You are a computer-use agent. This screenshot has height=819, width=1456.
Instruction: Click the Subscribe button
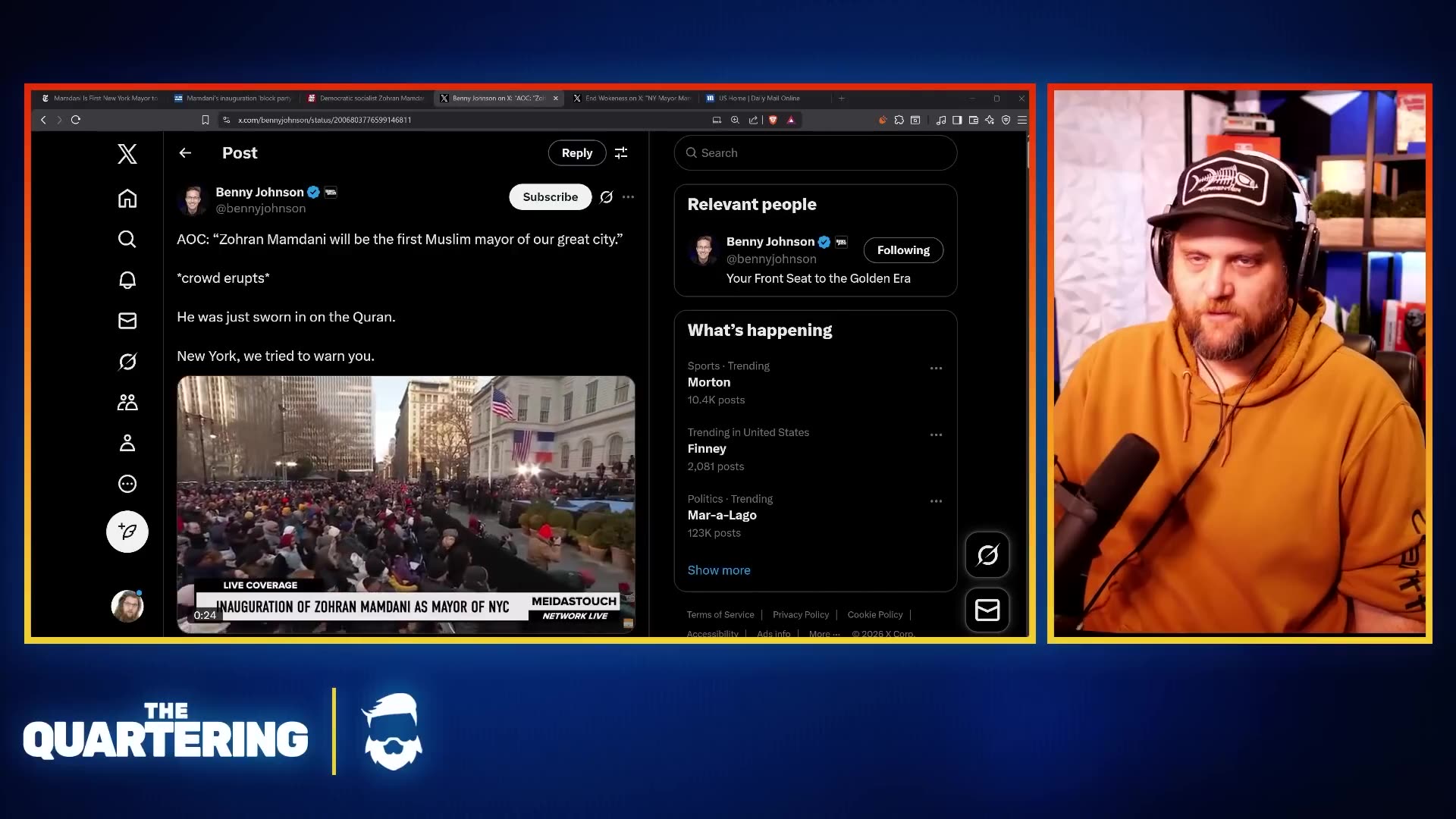tap(550, 197)
